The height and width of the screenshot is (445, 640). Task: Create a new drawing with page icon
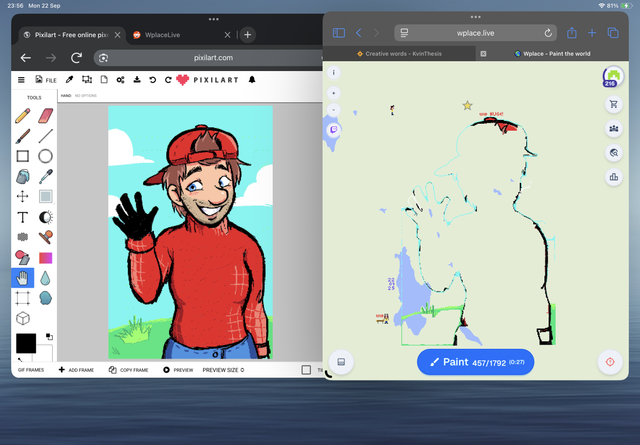(104, 80)
